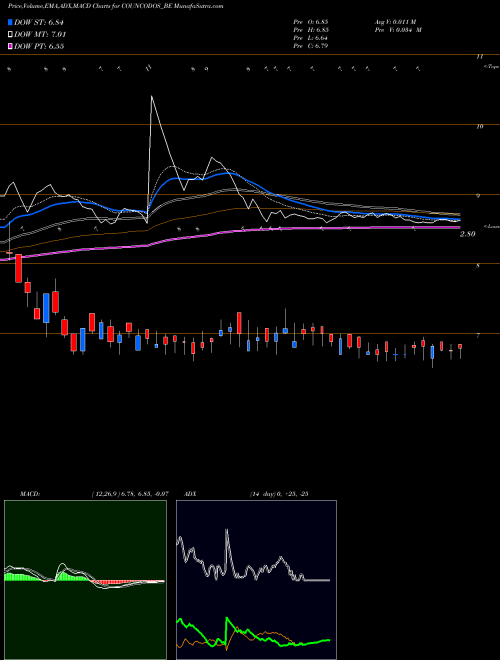Click the MACD panel title
Viewport: 500px width, 660px height.
point(30,494)
